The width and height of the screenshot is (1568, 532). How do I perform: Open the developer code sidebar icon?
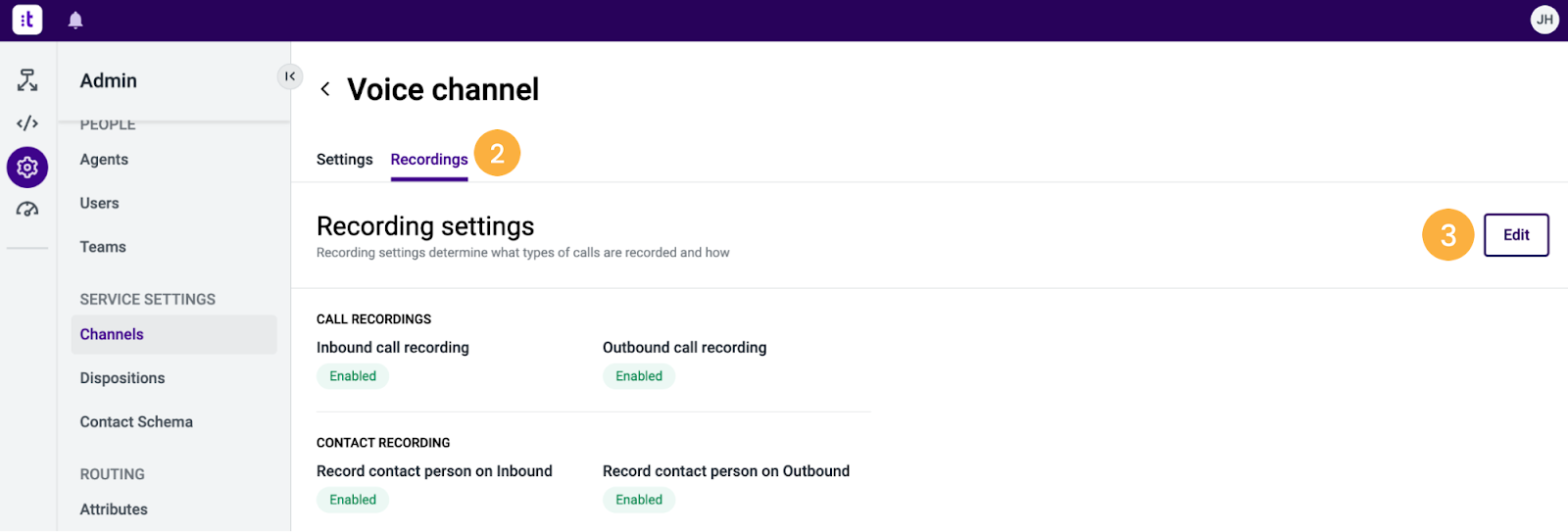27,123
